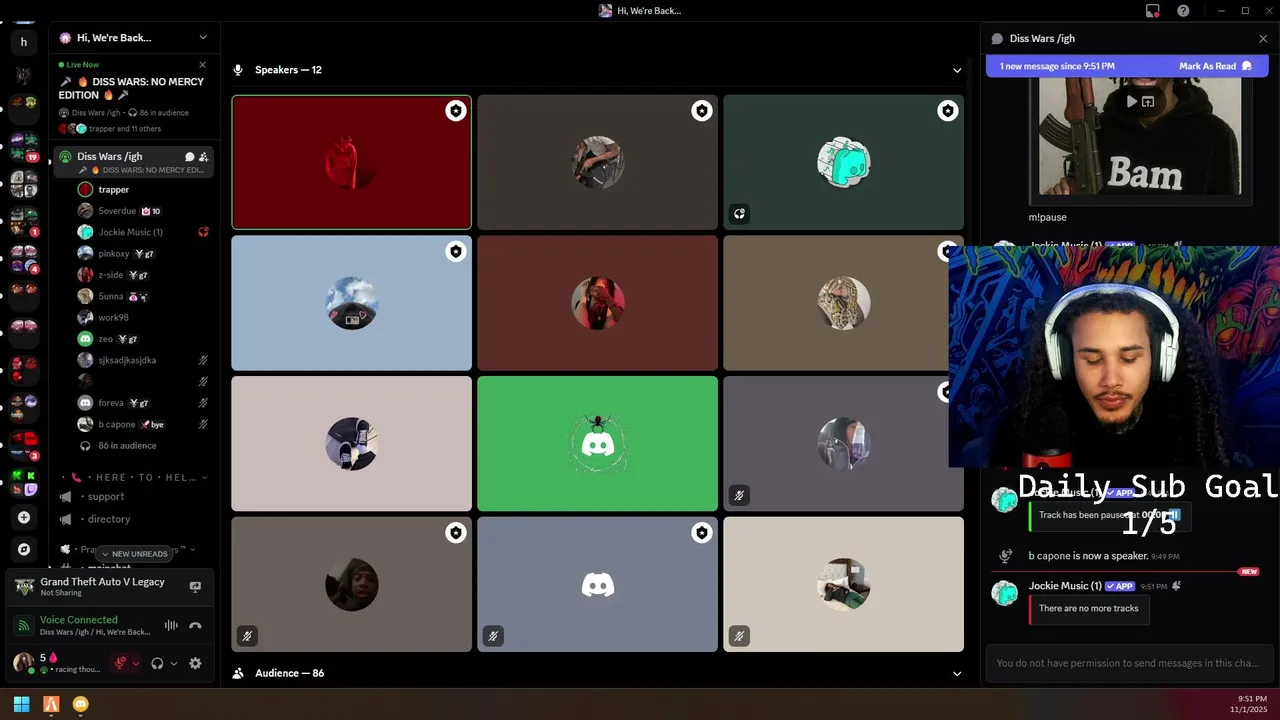The width and height of the screenshot is (1280, 720).
Task: Disconnect from voice with hang-up icon
Action: [x=195, y=626]
